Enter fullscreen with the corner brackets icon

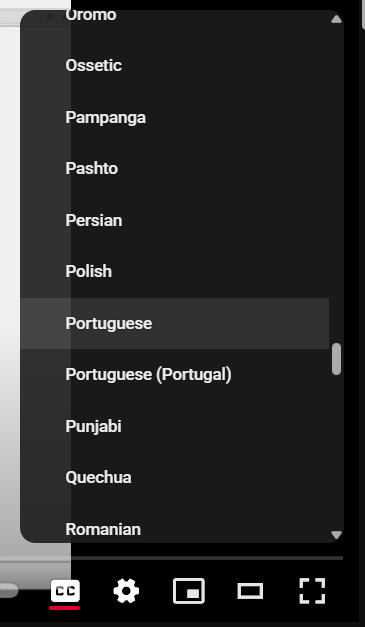tap(312, 591)
